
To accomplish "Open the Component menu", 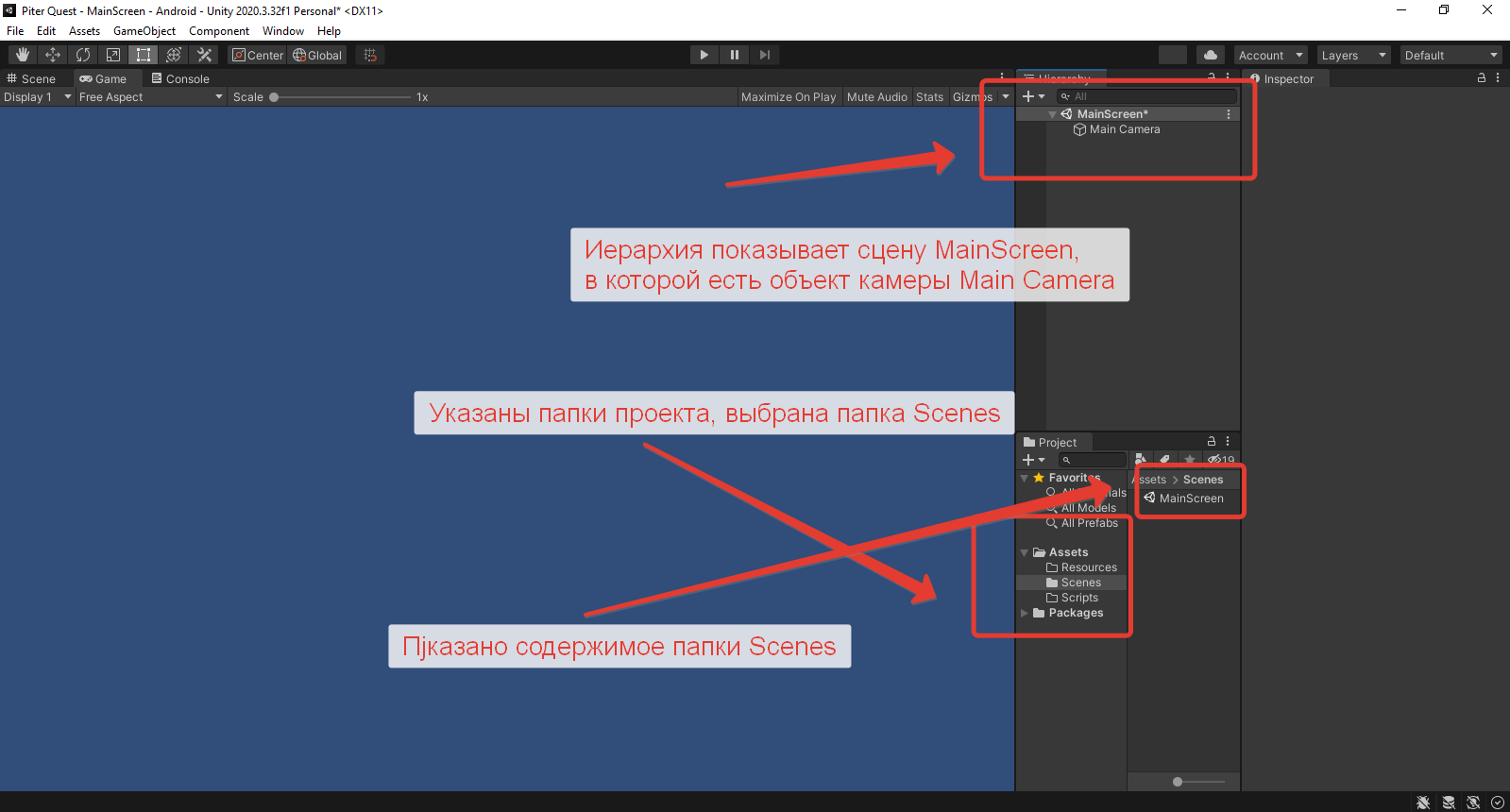I will click(219, 31).
